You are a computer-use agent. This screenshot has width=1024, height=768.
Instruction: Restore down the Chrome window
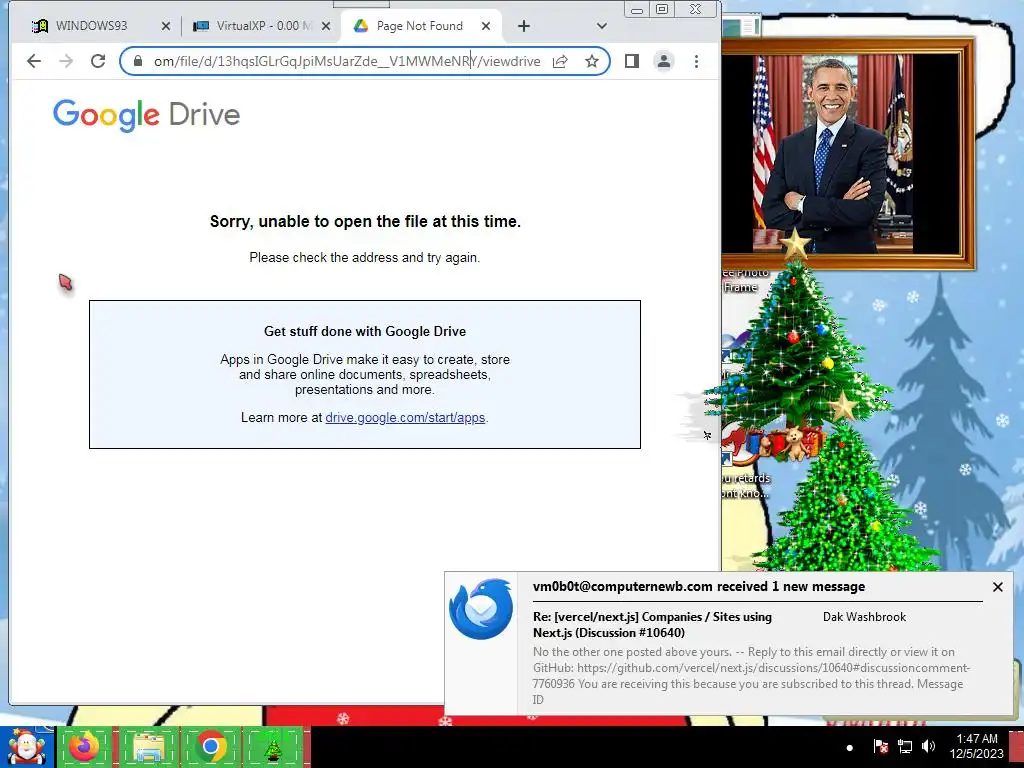(662, 9)
